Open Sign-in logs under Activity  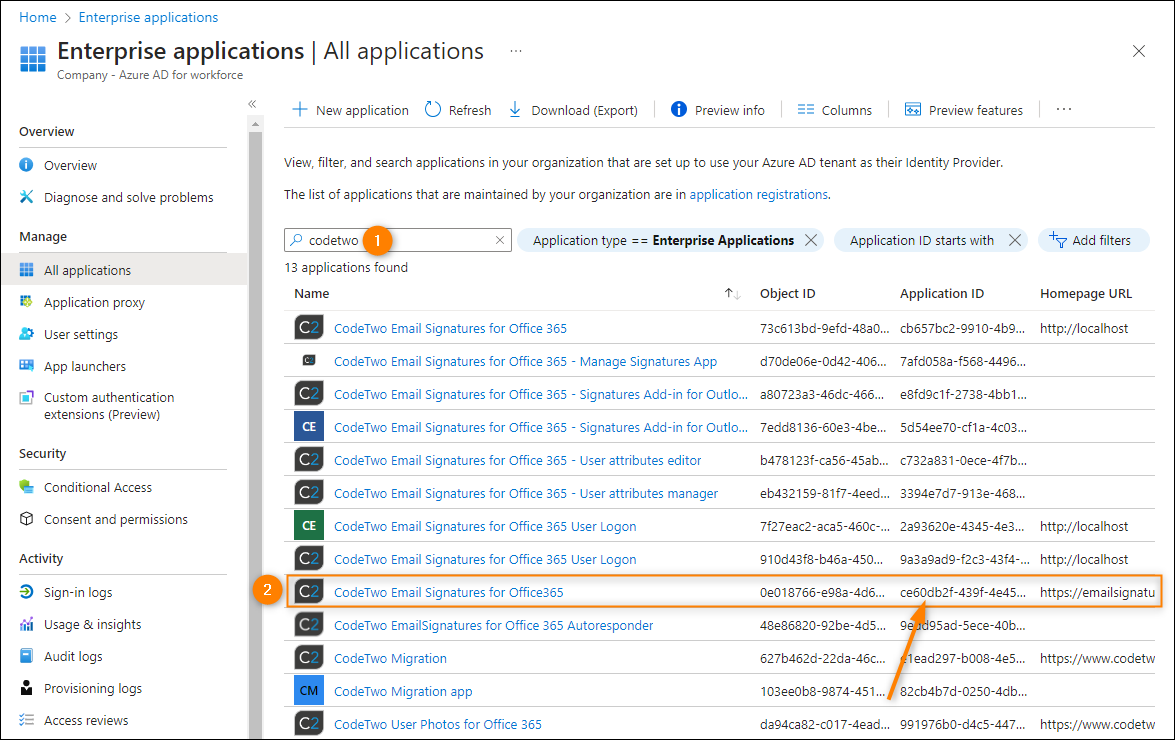(78, 592)
